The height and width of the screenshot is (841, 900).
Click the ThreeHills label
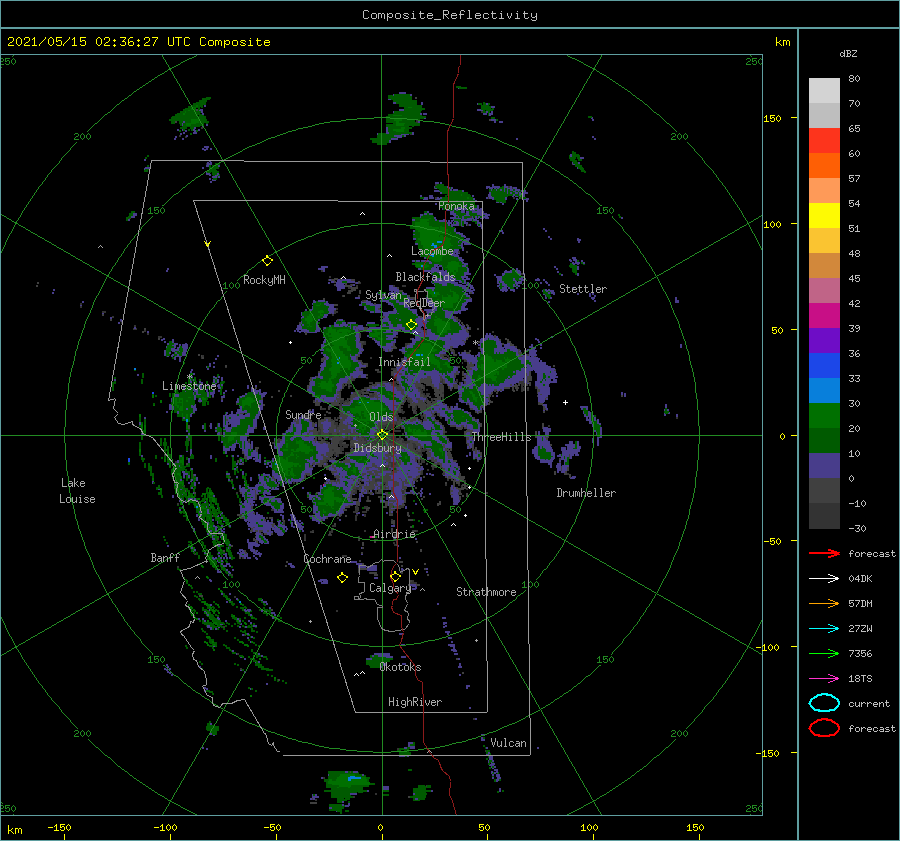(501, 437)
